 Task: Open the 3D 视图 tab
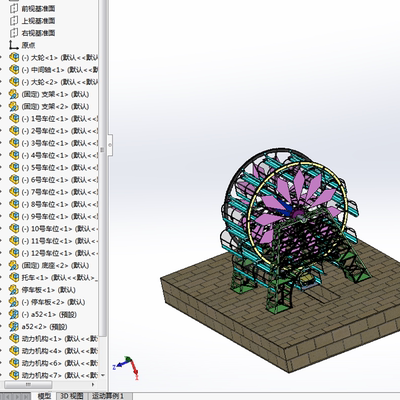72,396
